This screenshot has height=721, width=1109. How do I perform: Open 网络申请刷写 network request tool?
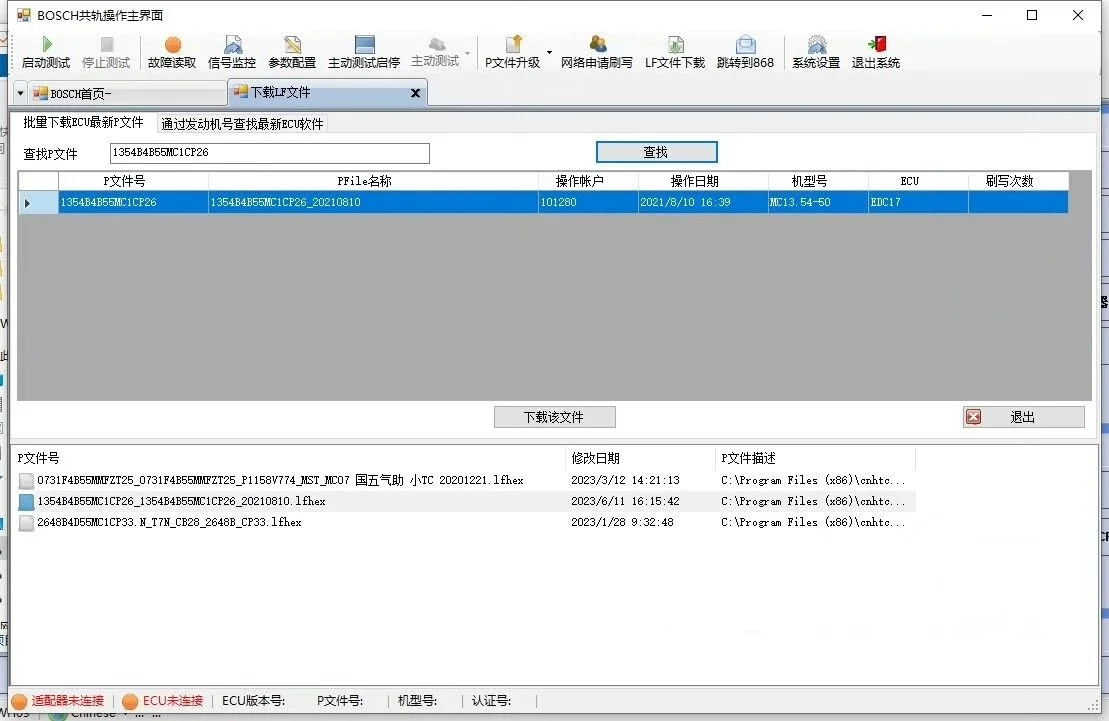(x=597, y=53)
